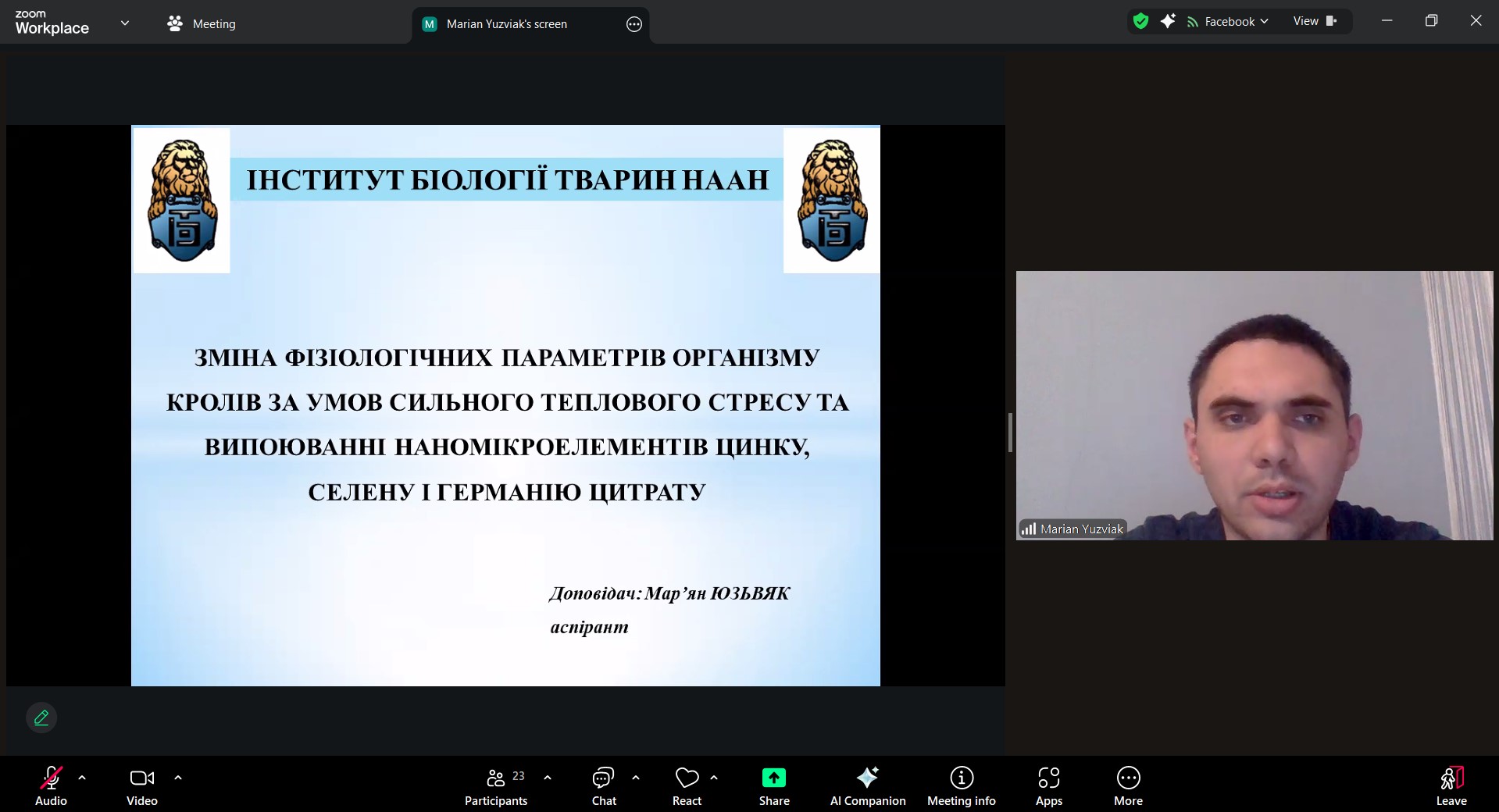This screenshot has height=812, width=1499.
Task: Select Marian Yuzviak's screen tab
Action: [x=506, y=24]
